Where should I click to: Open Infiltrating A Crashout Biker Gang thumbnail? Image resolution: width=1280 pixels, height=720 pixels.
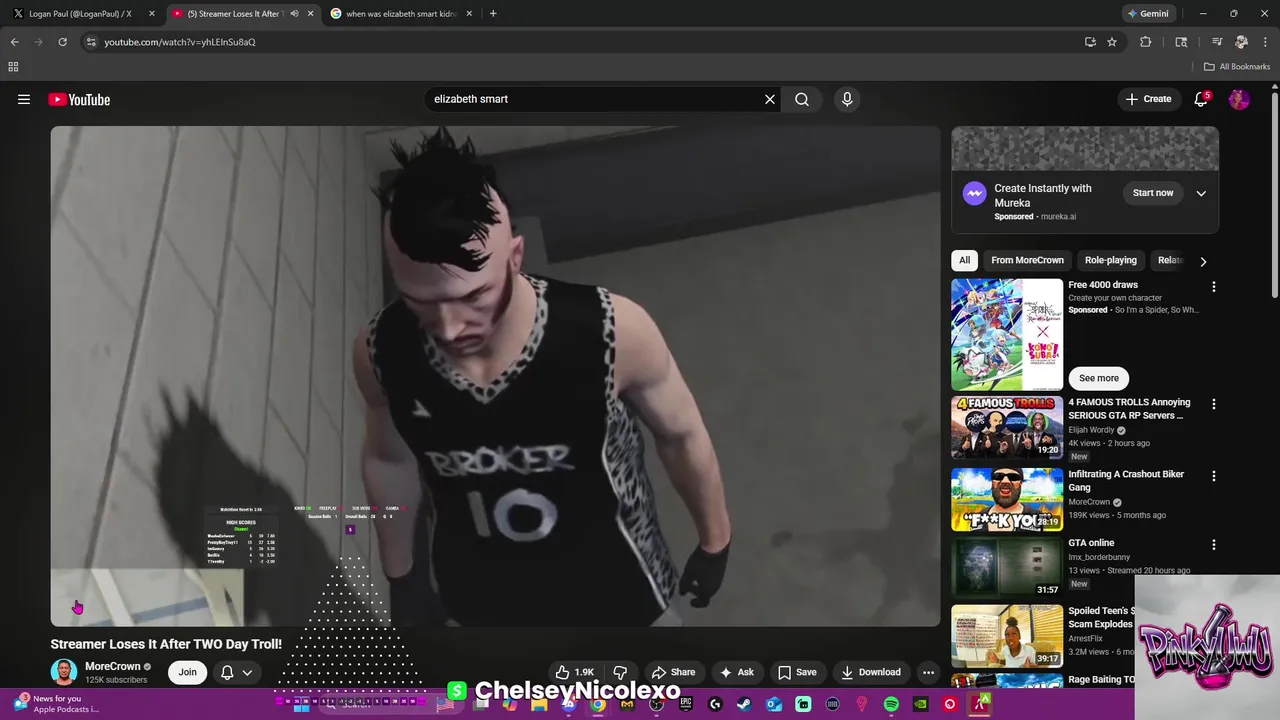1007,499
